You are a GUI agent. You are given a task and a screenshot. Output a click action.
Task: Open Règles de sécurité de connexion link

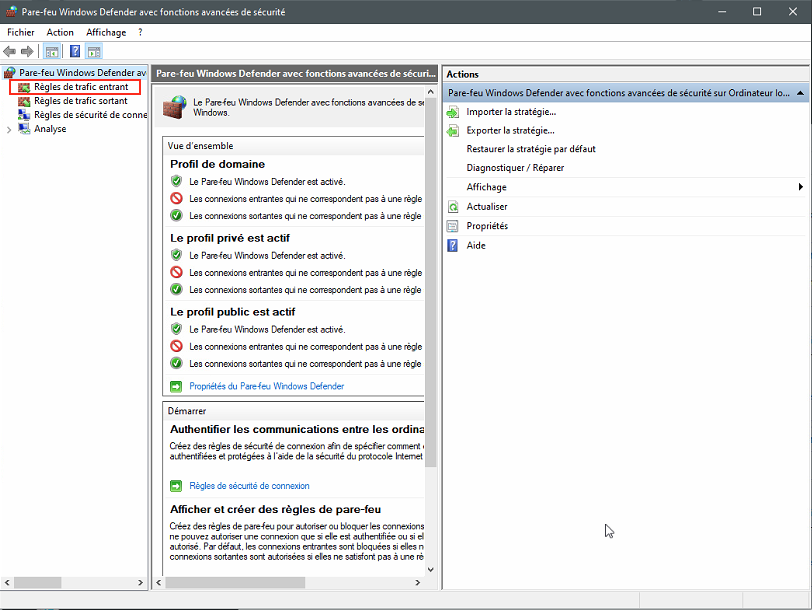[x=249, y=486]
